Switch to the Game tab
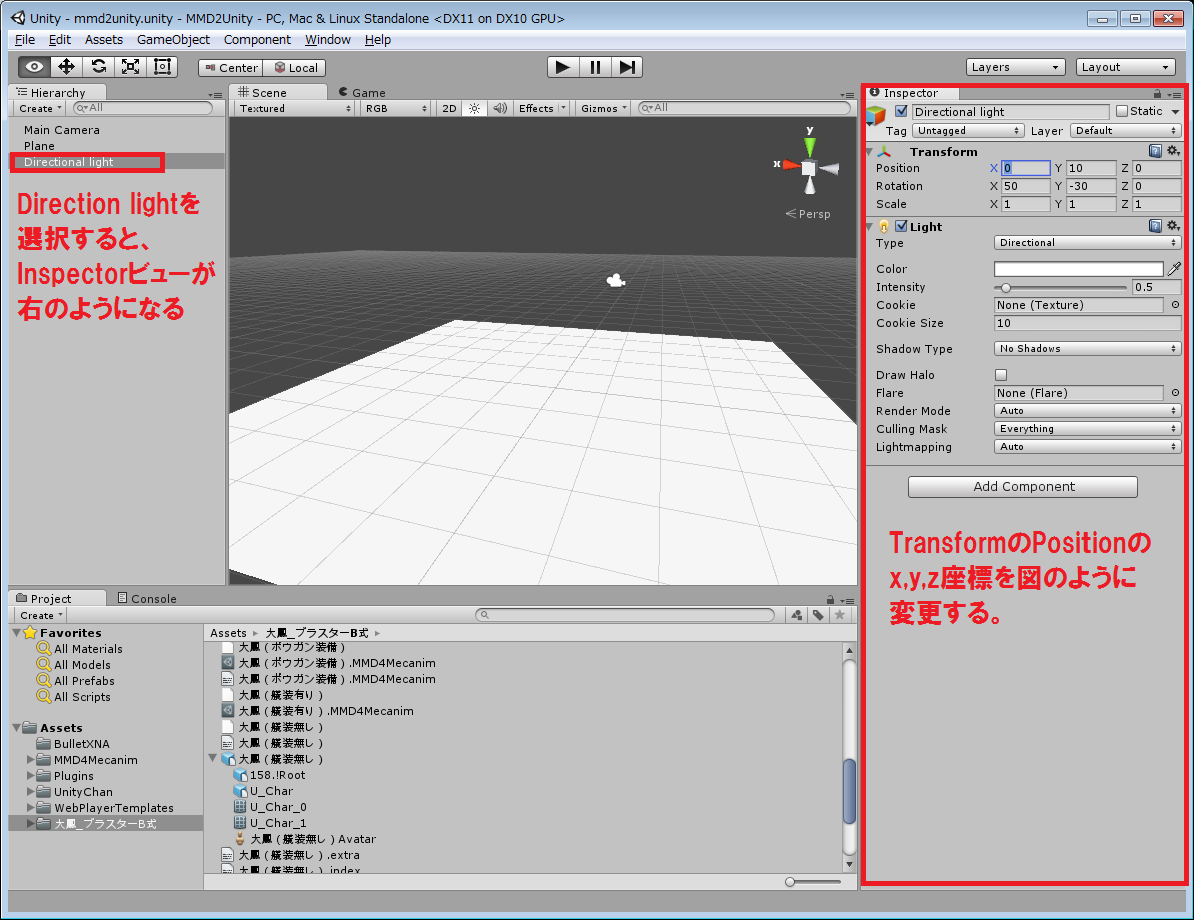This screenshot has height=920, width=1194. [x=362, y=92]
